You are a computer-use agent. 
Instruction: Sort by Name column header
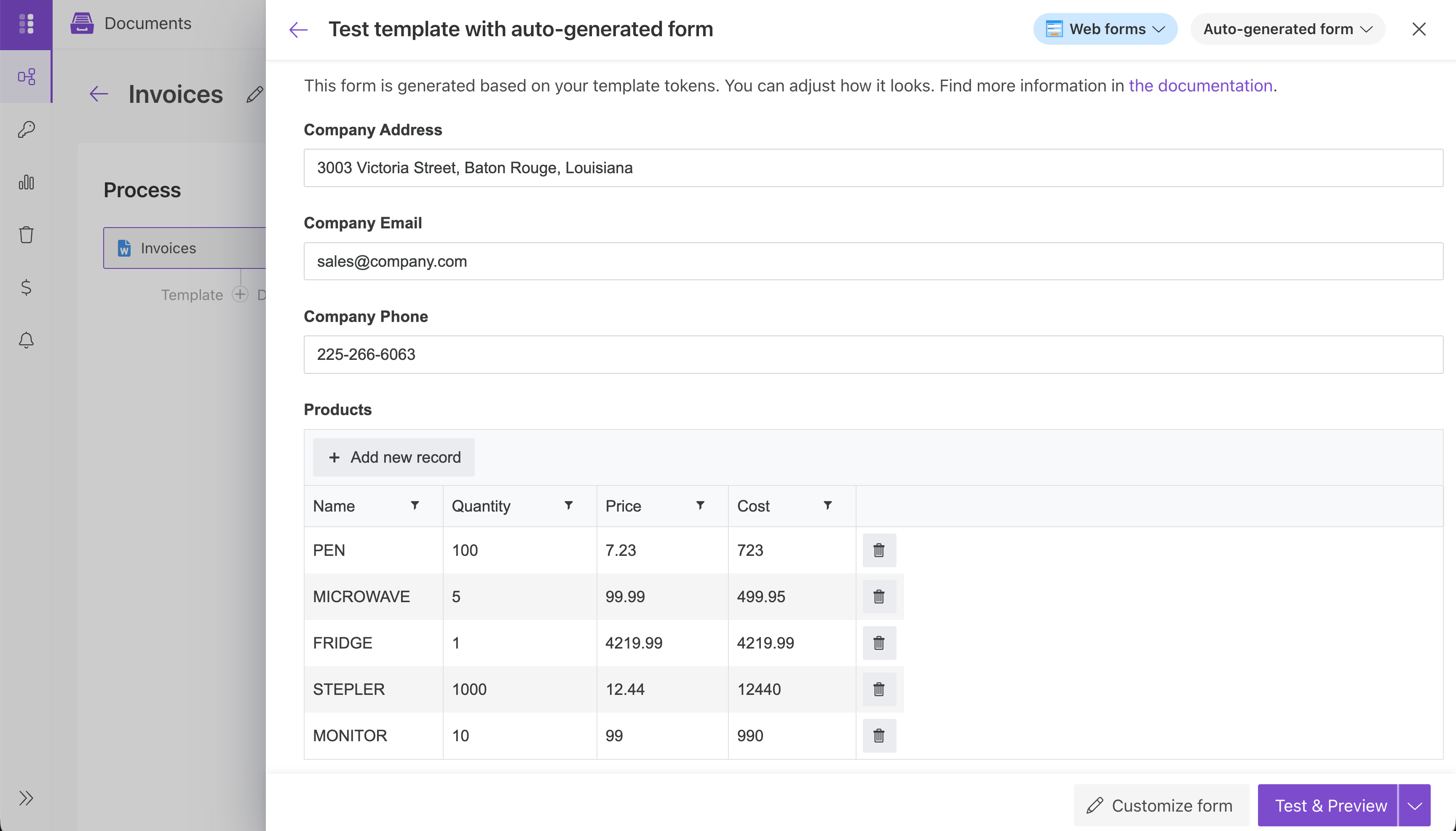pos(334,506)
